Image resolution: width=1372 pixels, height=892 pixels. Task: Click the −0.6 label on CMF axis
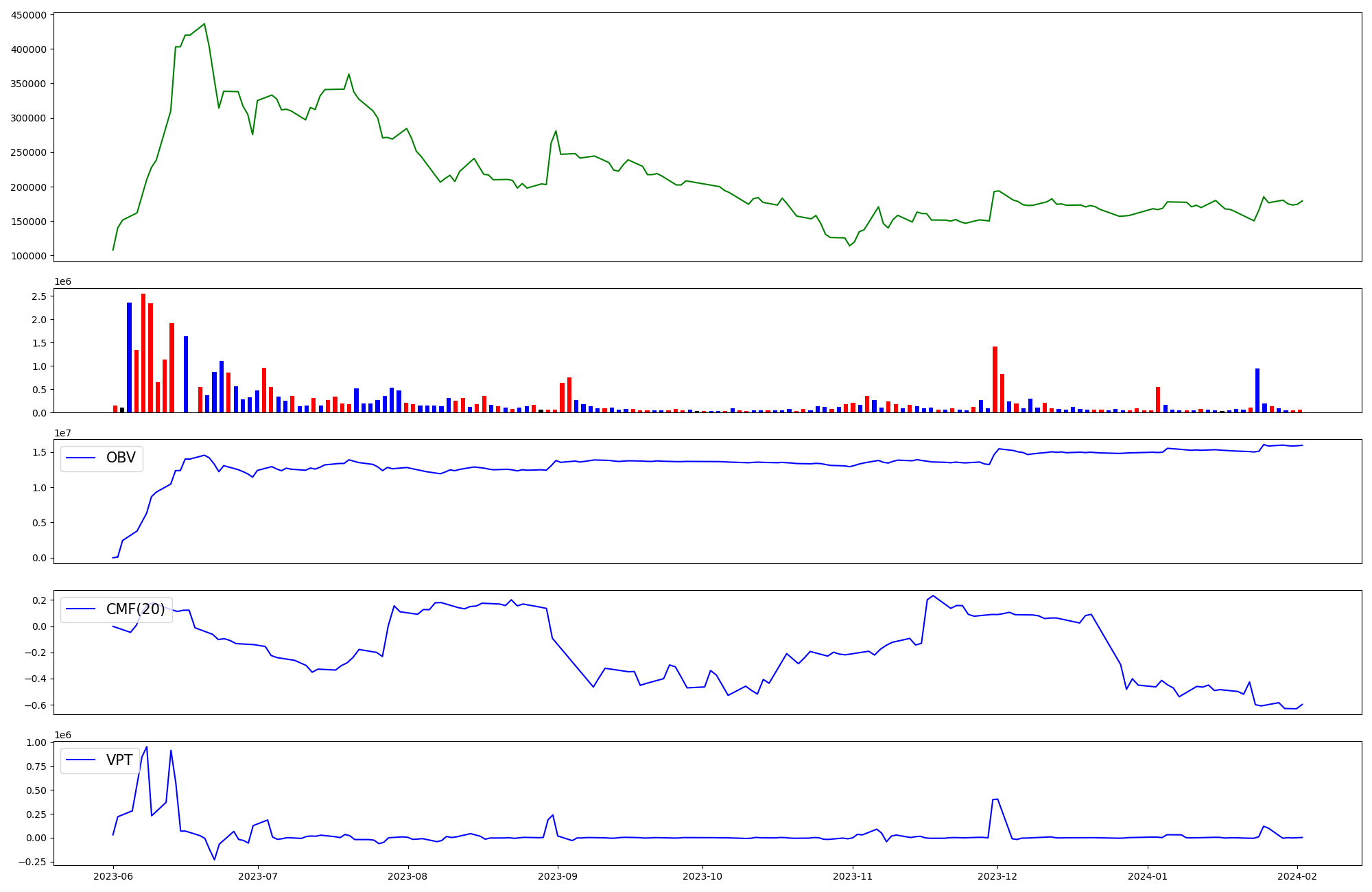(x=36, y=705)
